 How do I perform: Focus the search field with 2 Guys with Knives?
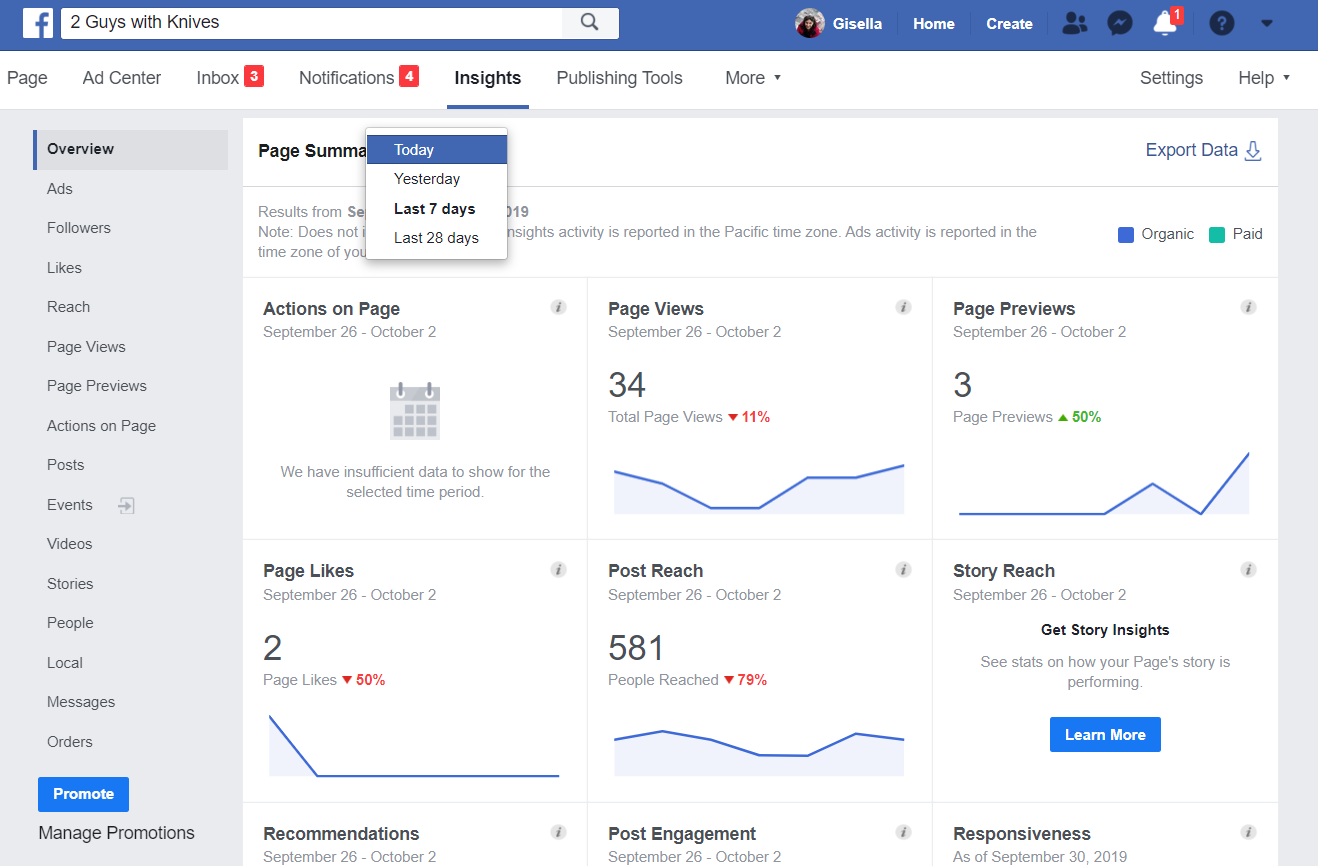(x=310, y=23)
